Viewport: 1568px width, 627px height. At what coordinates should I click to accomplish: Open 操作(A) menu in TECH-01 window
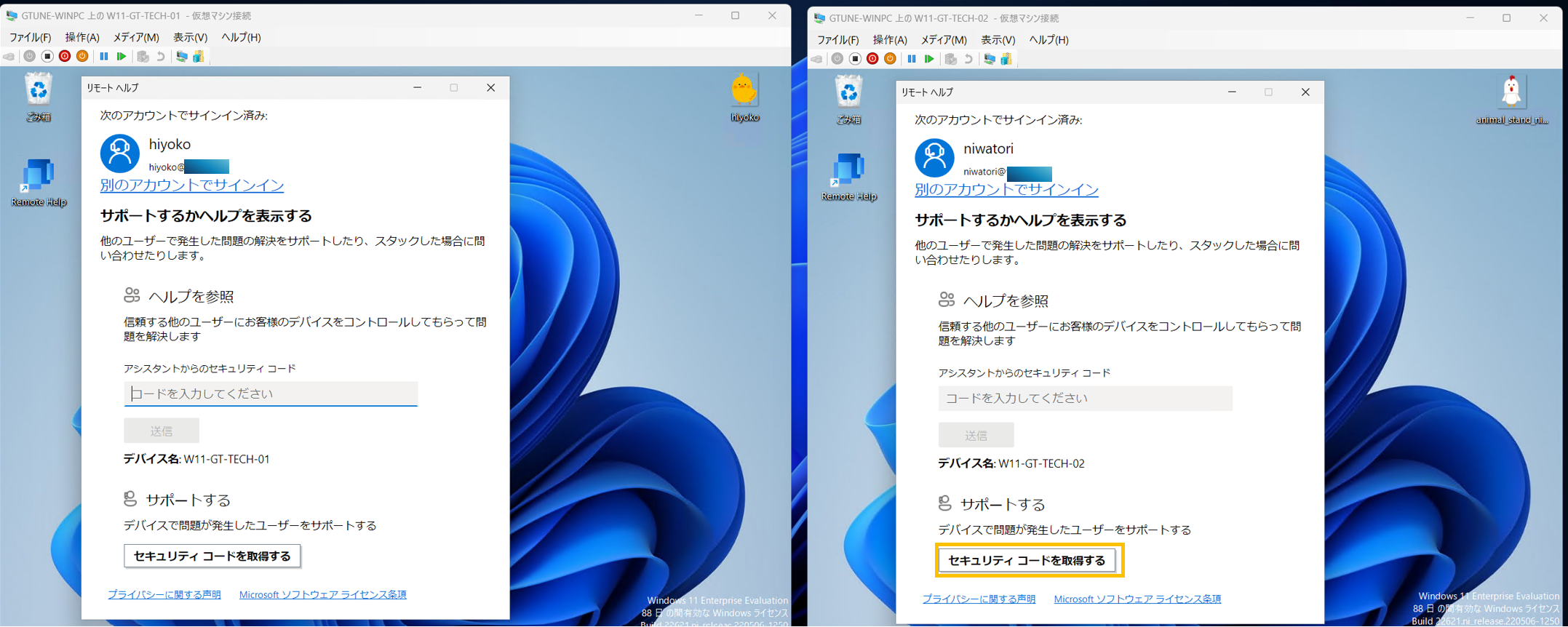pyautogui.click(x=82, y=37)
